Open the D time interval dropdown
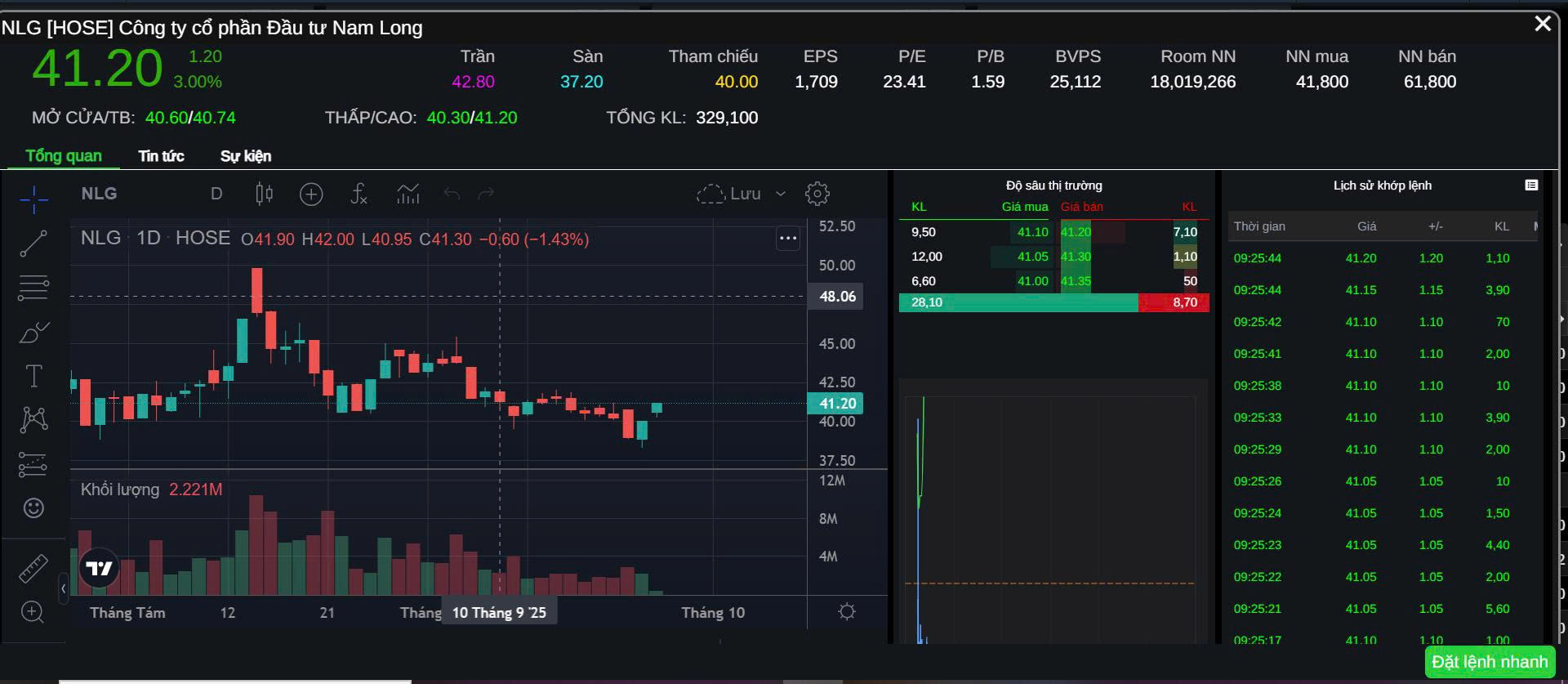This screenshot has height=684, width=1568. pyautogui.click(x=216, y=194)
